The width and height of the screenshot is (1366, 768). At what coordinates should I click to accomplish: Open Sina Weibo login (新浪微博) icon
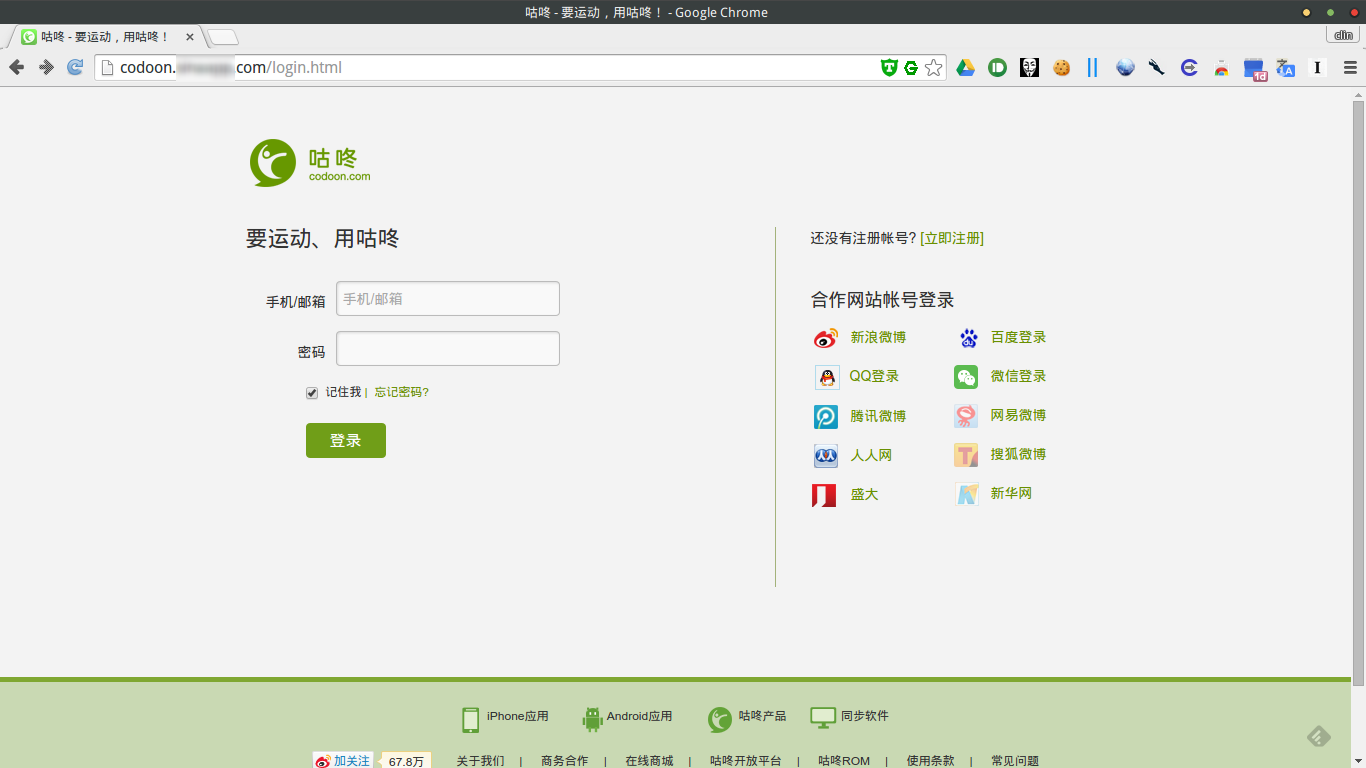click(x=825, y=338)
